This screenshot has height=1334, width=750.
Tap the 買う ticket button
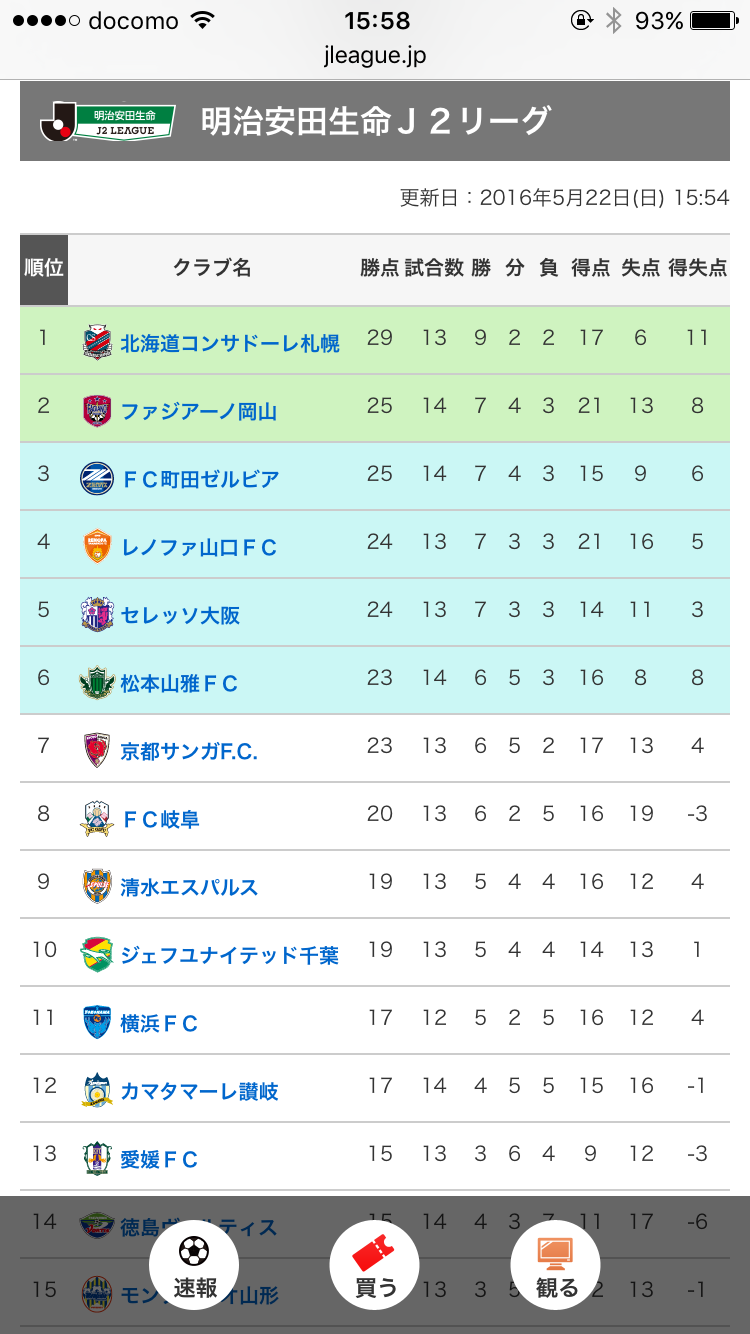point(375,1266)
